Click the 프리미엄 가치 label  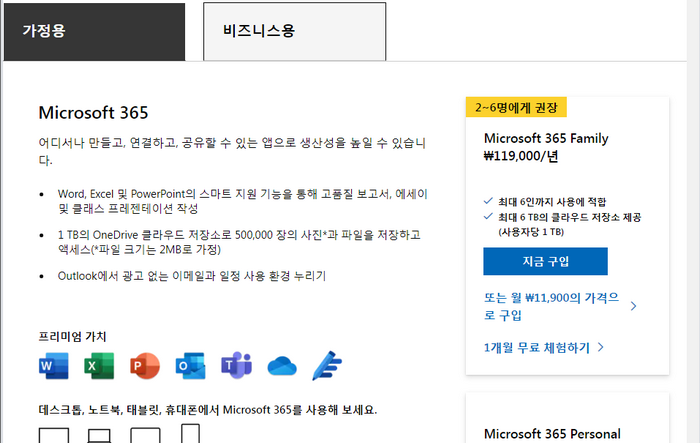click(72, 336)
